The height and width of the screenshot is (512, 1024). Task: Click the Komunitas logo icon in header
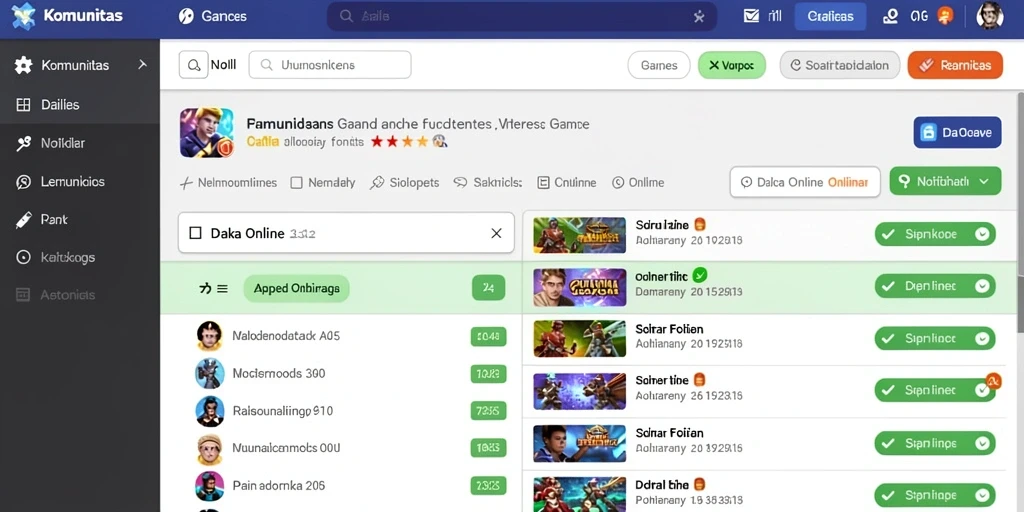click(24, 16)
